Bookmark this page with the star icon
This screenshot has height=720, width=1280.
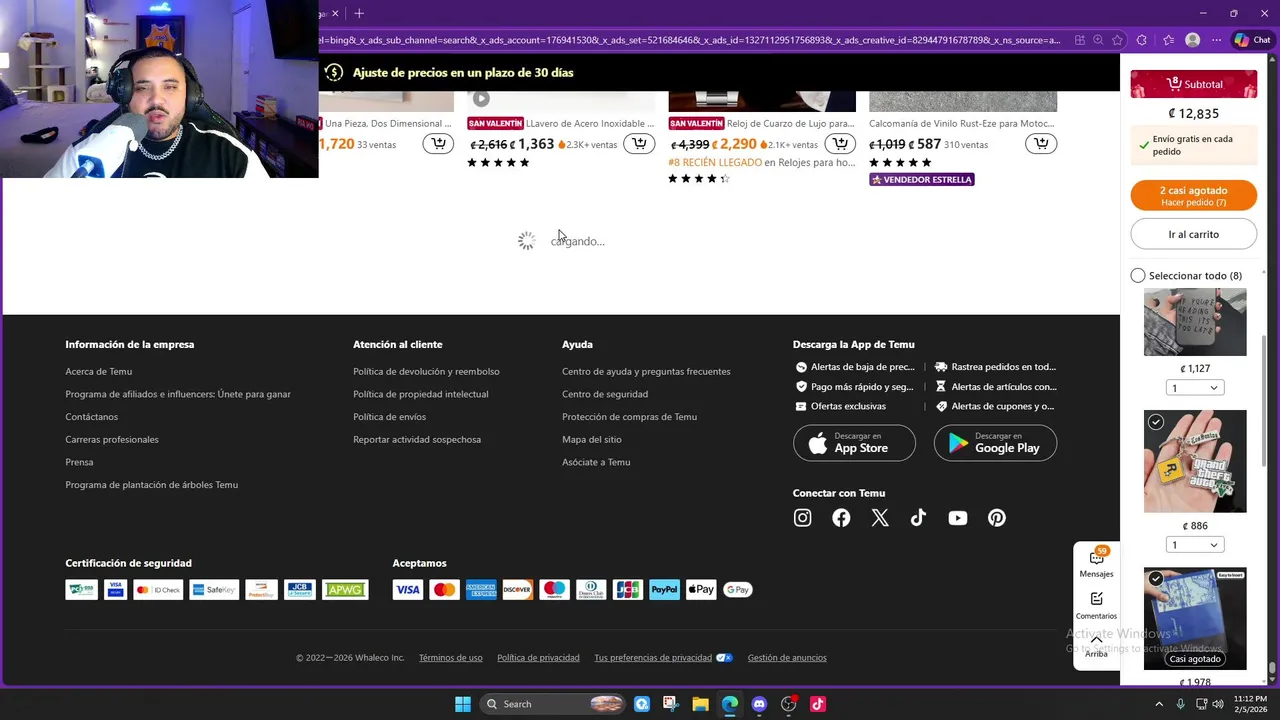[x=1116, y=40]
